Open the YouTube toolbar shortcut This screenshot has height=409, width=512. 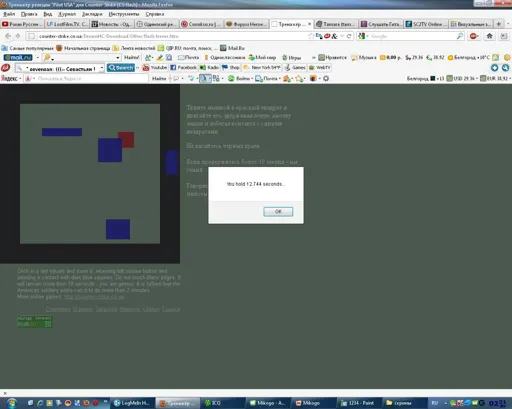click(155, 68)
